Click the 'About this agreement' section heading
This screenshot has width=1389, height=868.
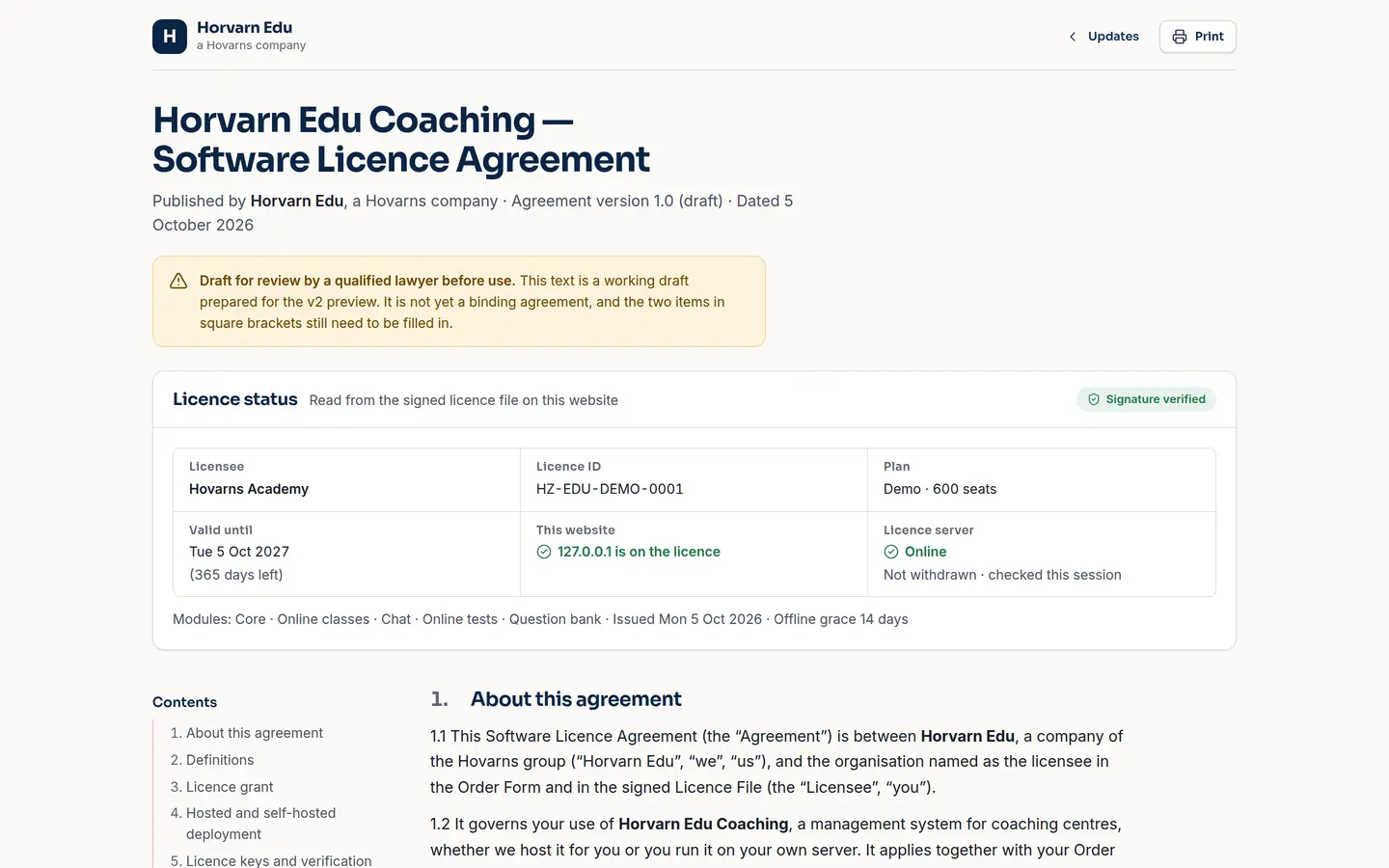click(576, 699)
